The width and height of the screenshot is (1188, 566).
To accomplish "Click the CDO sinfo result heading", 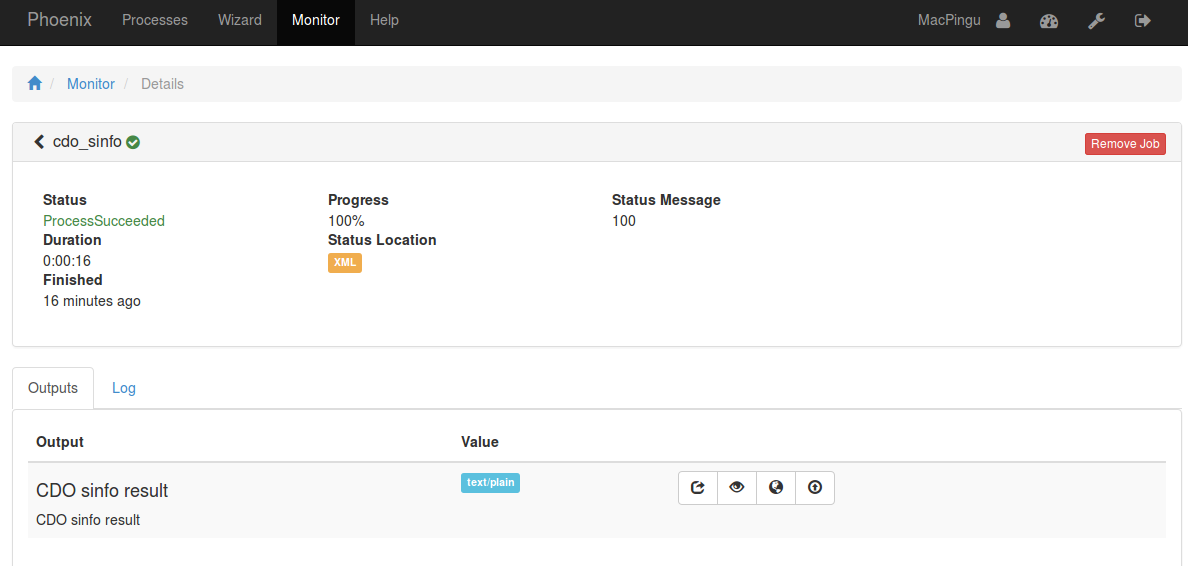I will pyautogui.click(x=102, y=491).
